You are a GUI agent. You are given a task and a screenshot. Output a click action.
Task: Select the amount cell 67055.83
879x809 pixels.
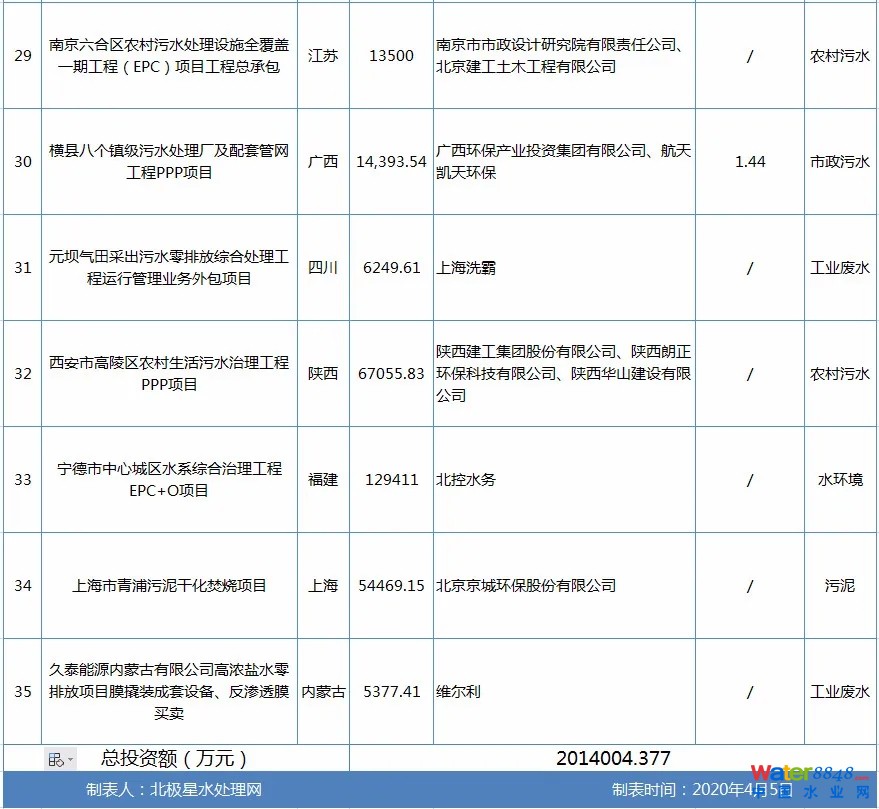pyautogui.click(x=391, y=374)
